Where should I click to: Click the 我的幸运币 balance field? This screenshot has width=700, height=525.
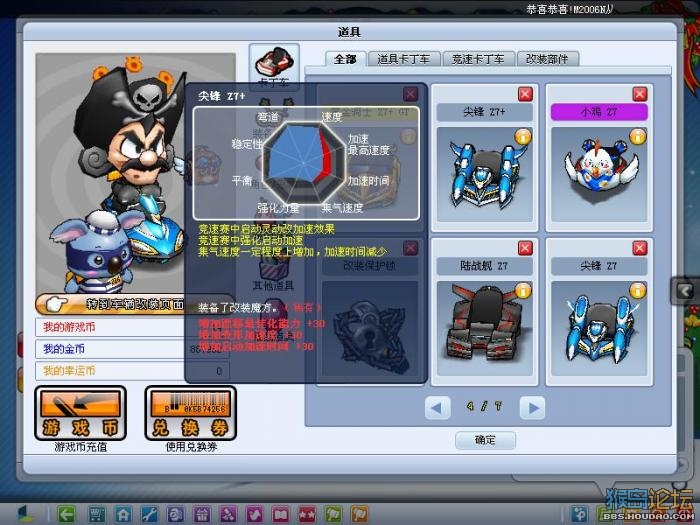(133, 371)
